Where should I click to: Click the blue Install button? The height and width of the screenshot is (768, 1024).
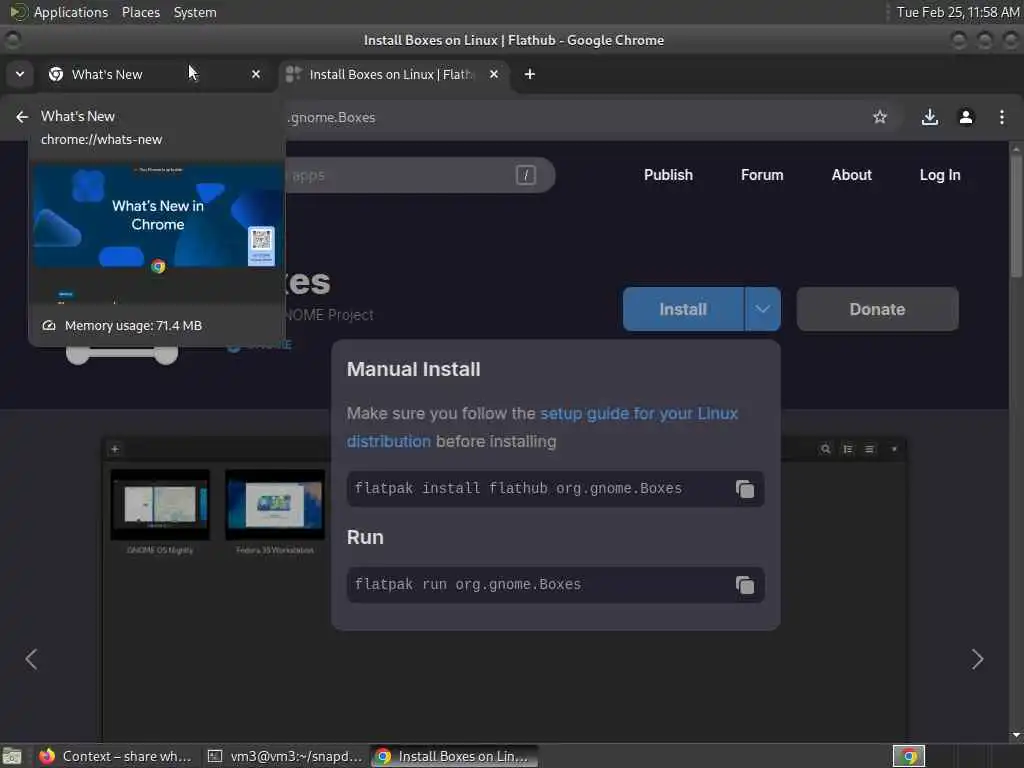click(683, 309)
